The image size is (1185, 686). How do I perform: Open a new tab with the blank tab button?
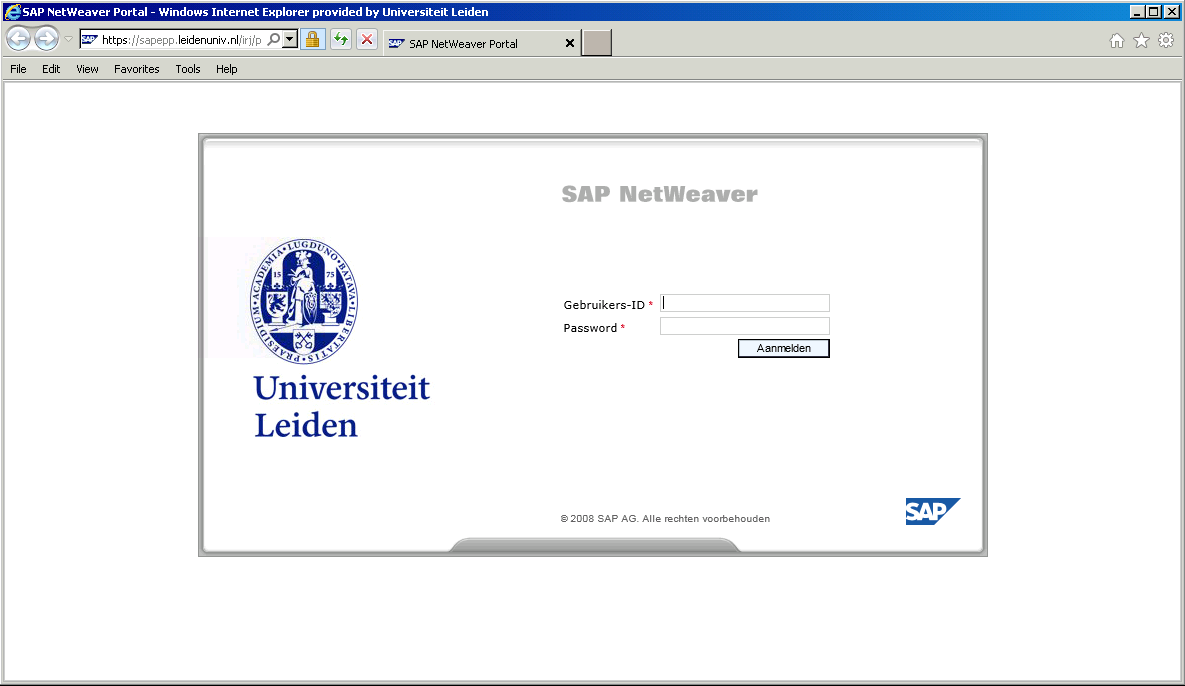[x=597, y=43]
